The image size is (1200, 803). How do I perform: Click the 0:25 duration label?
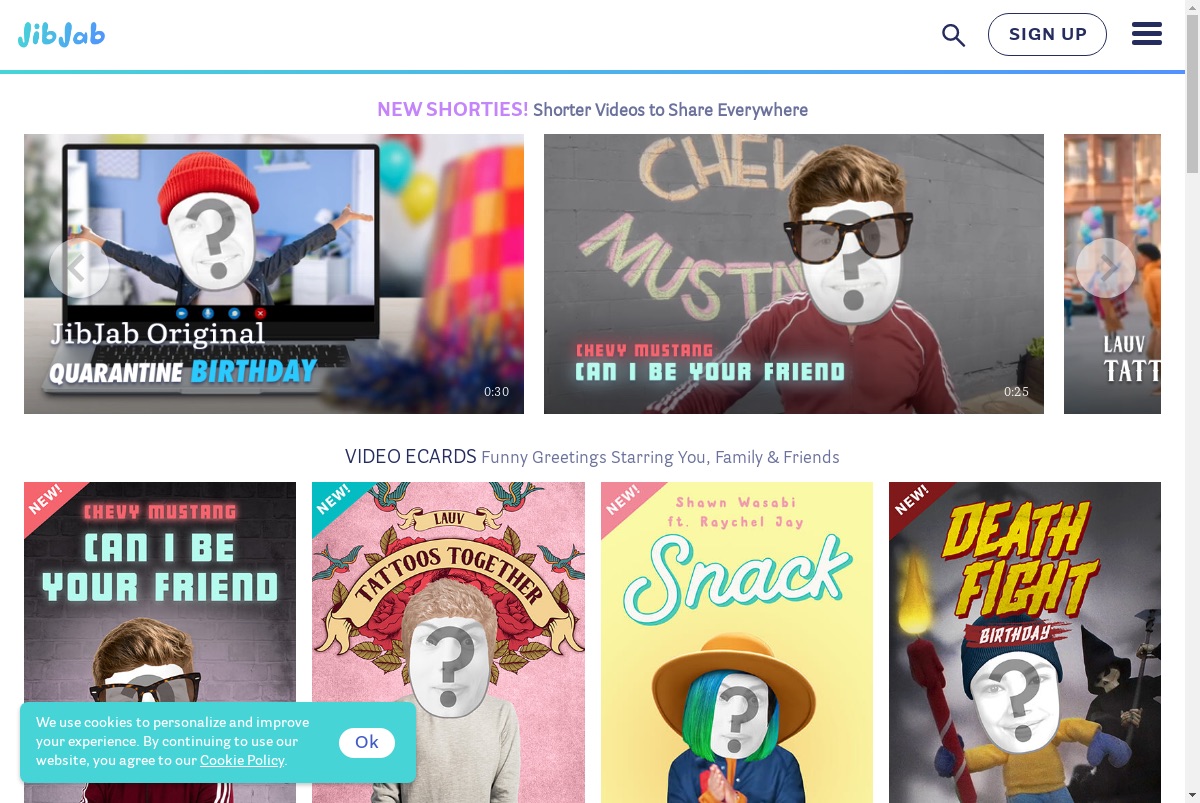1016,392
